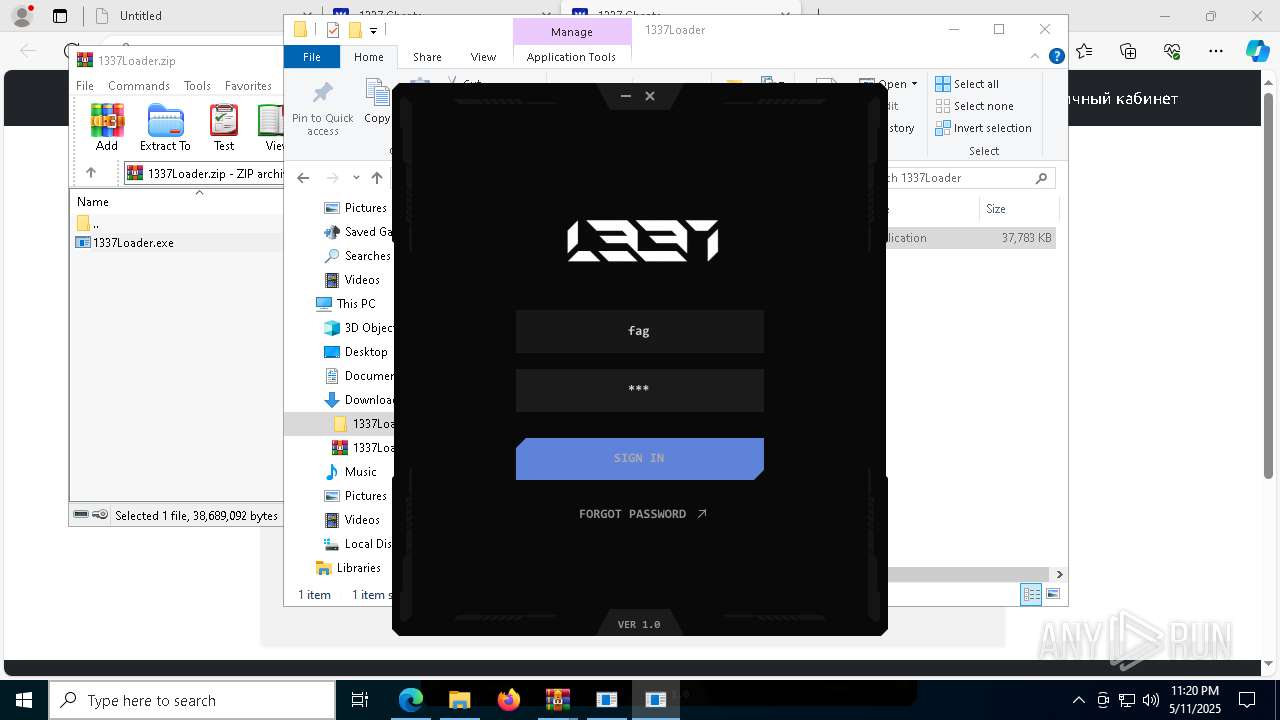Open the Commands menu in WinRAR

pyautogui.click(x=139, y=86)
